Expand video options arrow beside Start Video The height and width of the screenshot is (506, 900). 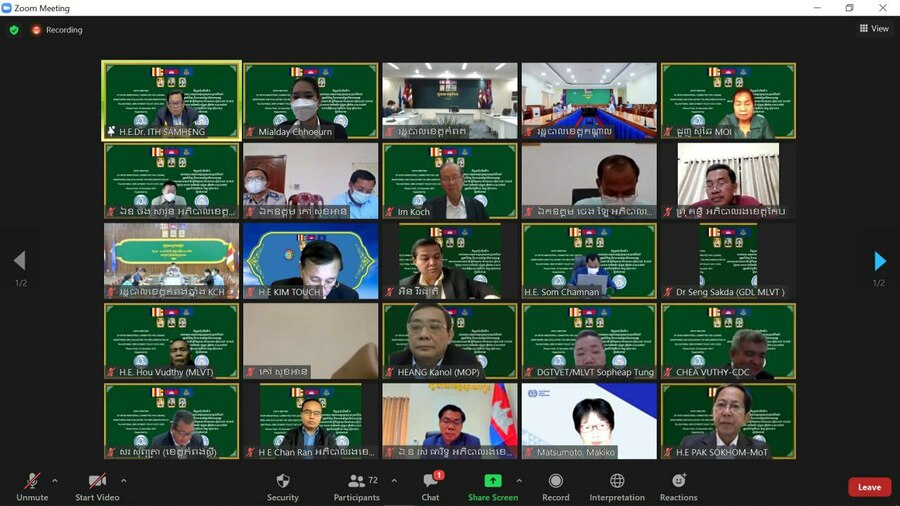click(x=123, y=480)
